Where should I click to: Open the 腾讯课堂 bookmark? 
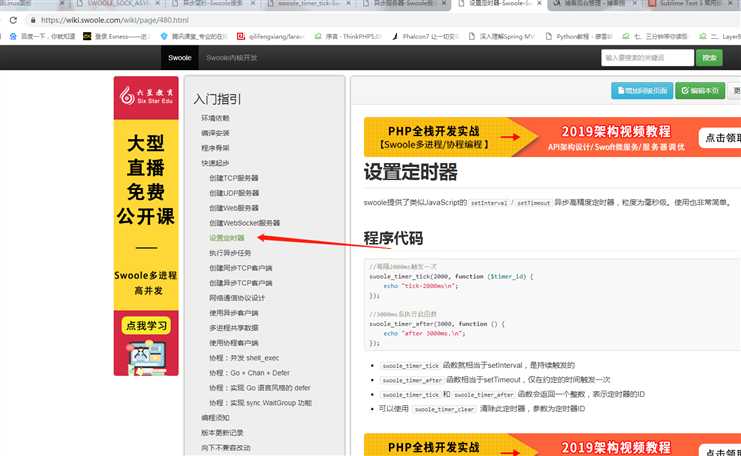pyautogui.click(x=194, y=36)
